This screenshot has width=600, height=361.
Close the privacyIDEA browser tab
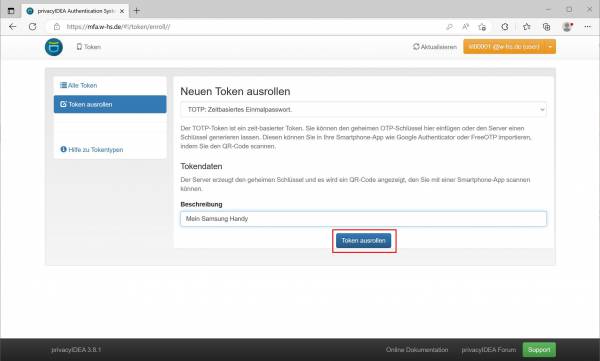[x=122, y=11]
